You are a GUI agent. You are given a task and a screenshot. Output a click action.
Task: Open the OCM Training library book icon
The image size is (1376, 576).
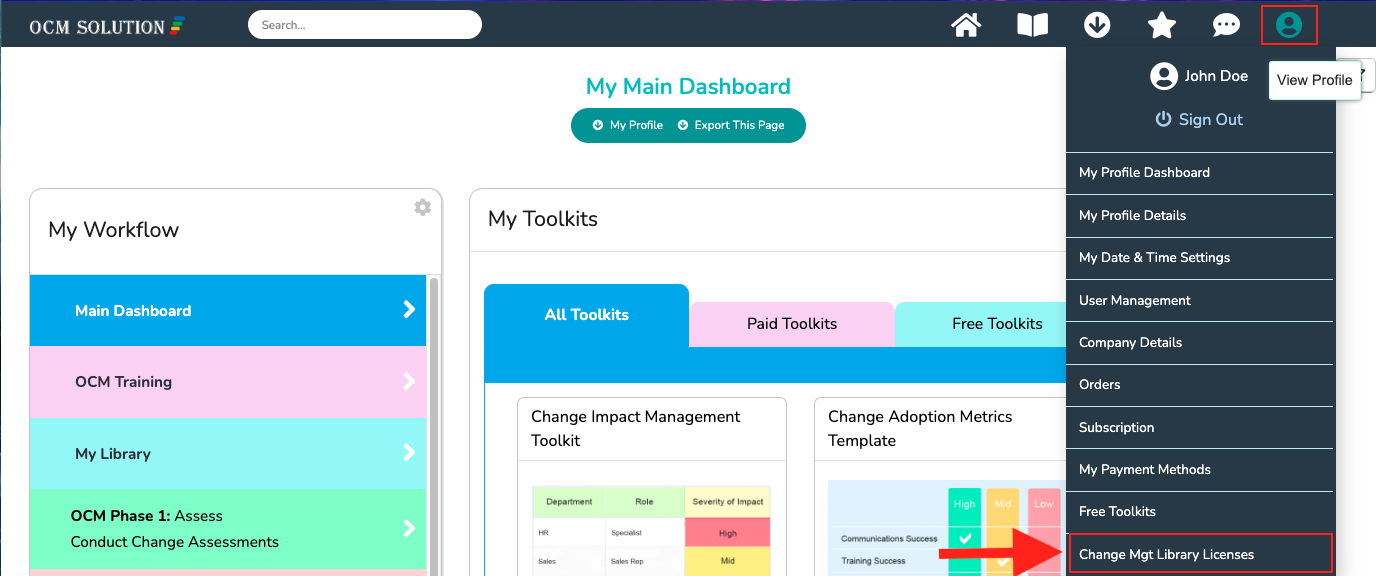click(x=1031, y=24)
